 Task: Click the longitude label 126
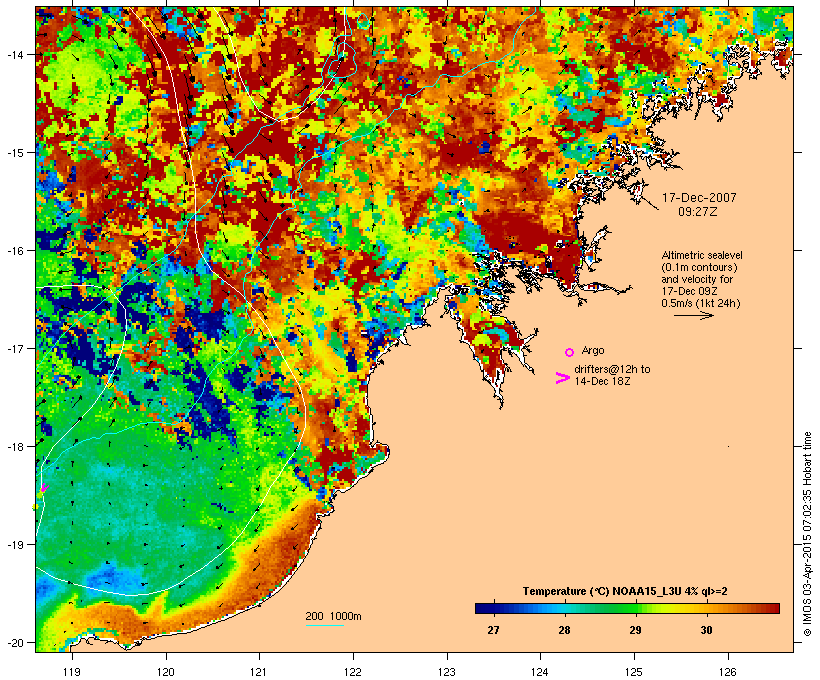click(x=727, y=672)
